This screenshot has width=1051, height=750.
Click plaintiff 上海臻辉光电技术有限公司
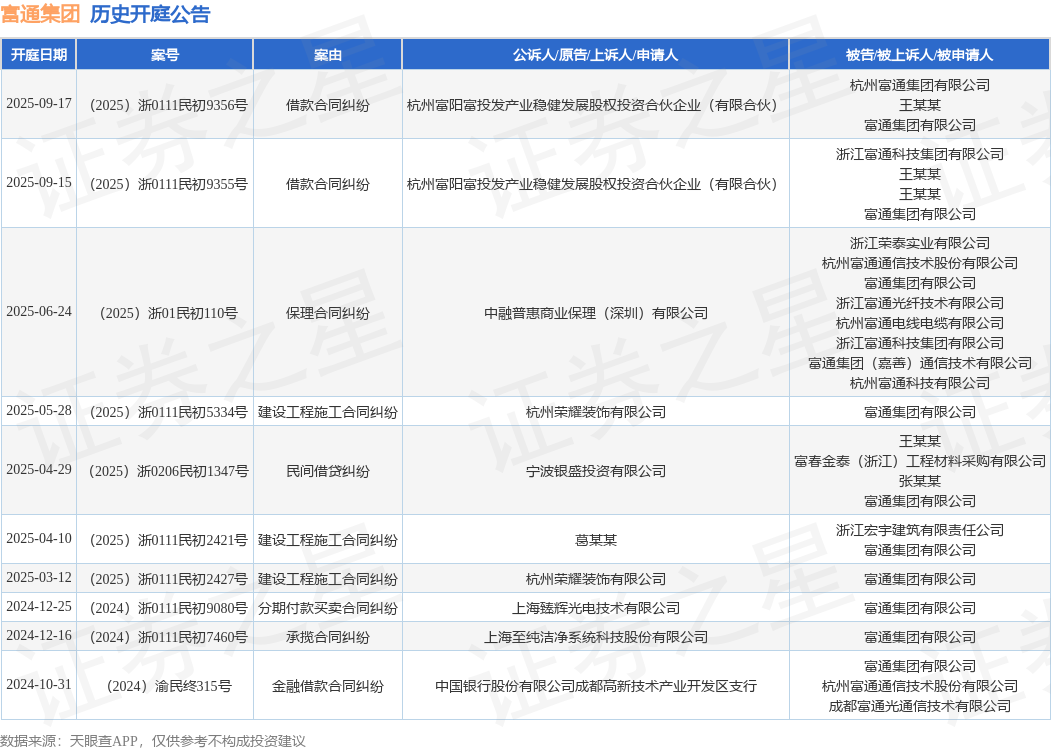point(596,608)
